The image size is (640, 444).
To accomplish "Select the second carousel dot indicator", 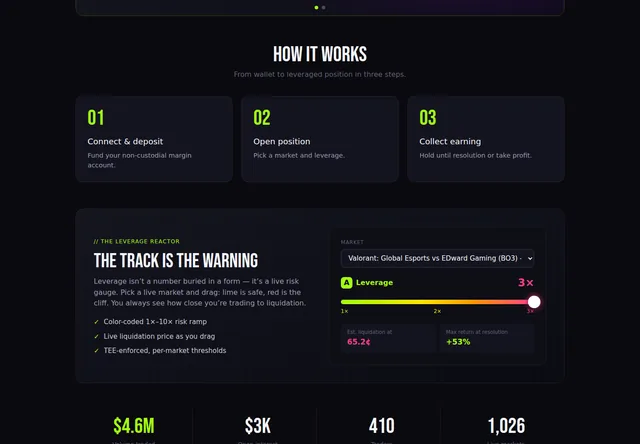I will point(324,7).
